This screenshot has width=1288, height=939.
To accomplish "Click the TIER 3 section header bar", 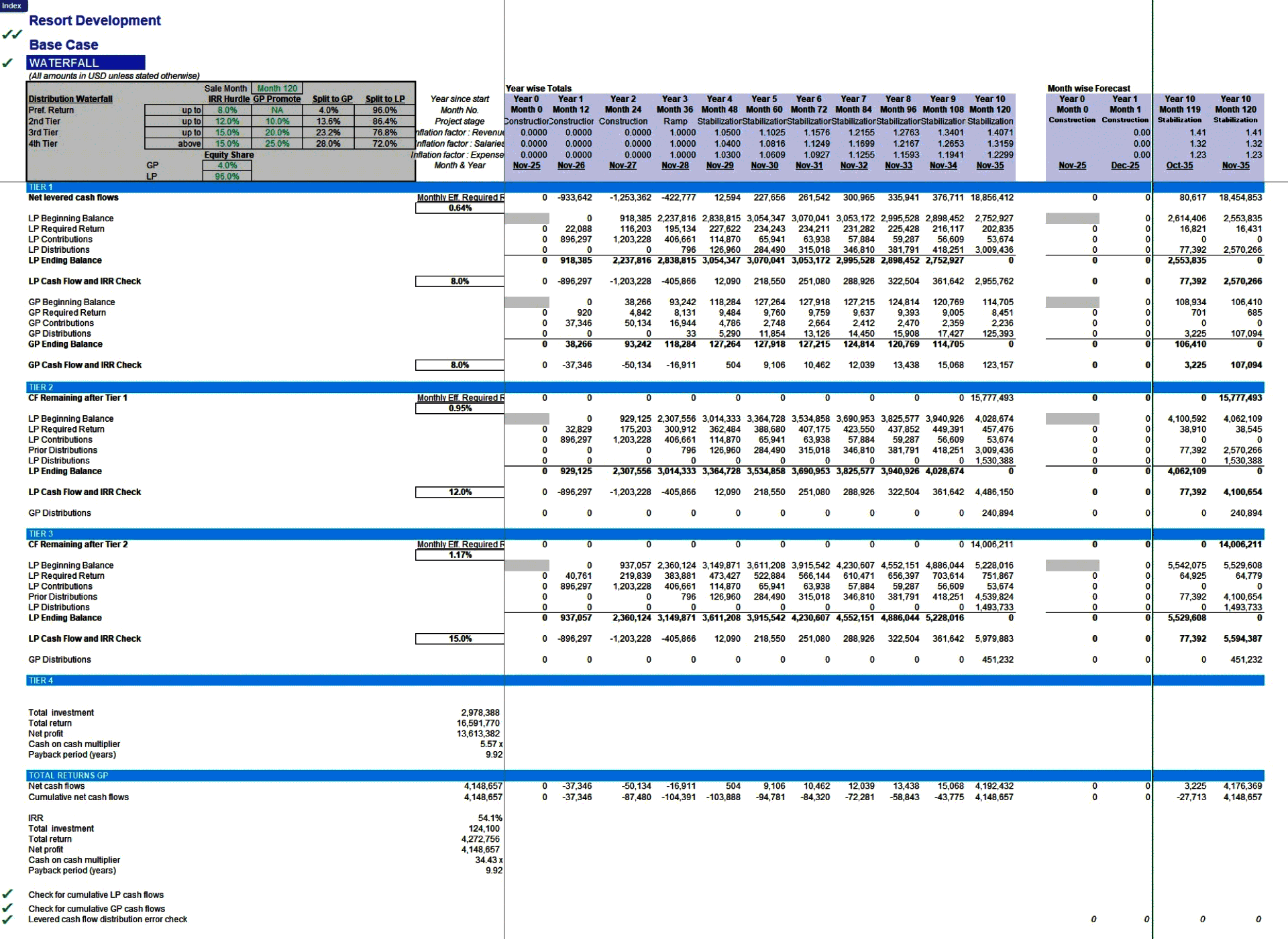I will tap(645, 534).
